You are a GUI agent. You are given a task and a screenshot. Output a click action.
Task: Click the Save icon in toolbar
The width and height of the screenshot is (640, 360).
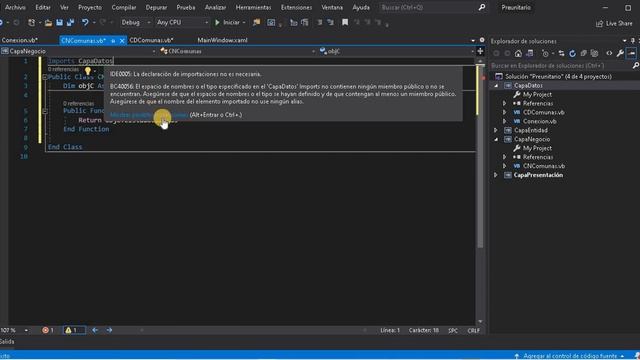60,22
